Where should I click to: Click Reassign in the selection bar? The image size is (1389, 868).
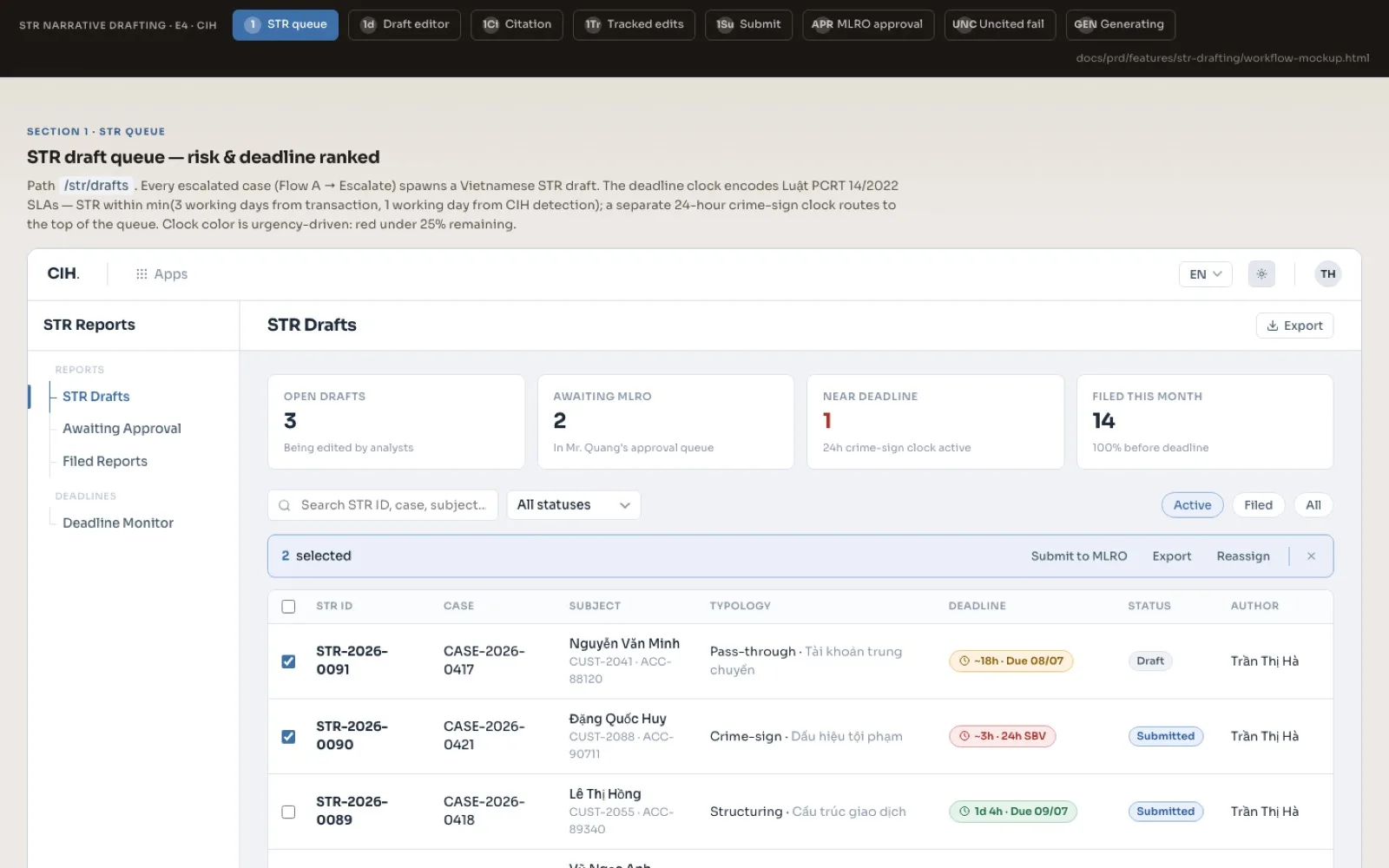1243,556
